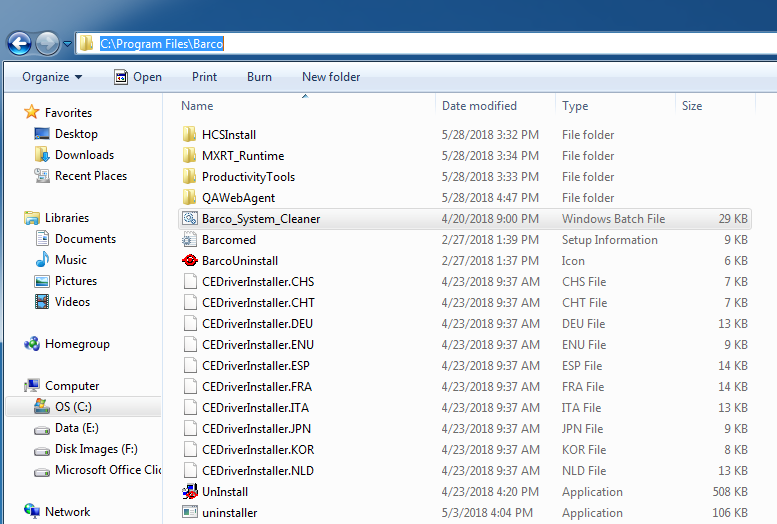Open the Pictures library

(x=76, y=281)
